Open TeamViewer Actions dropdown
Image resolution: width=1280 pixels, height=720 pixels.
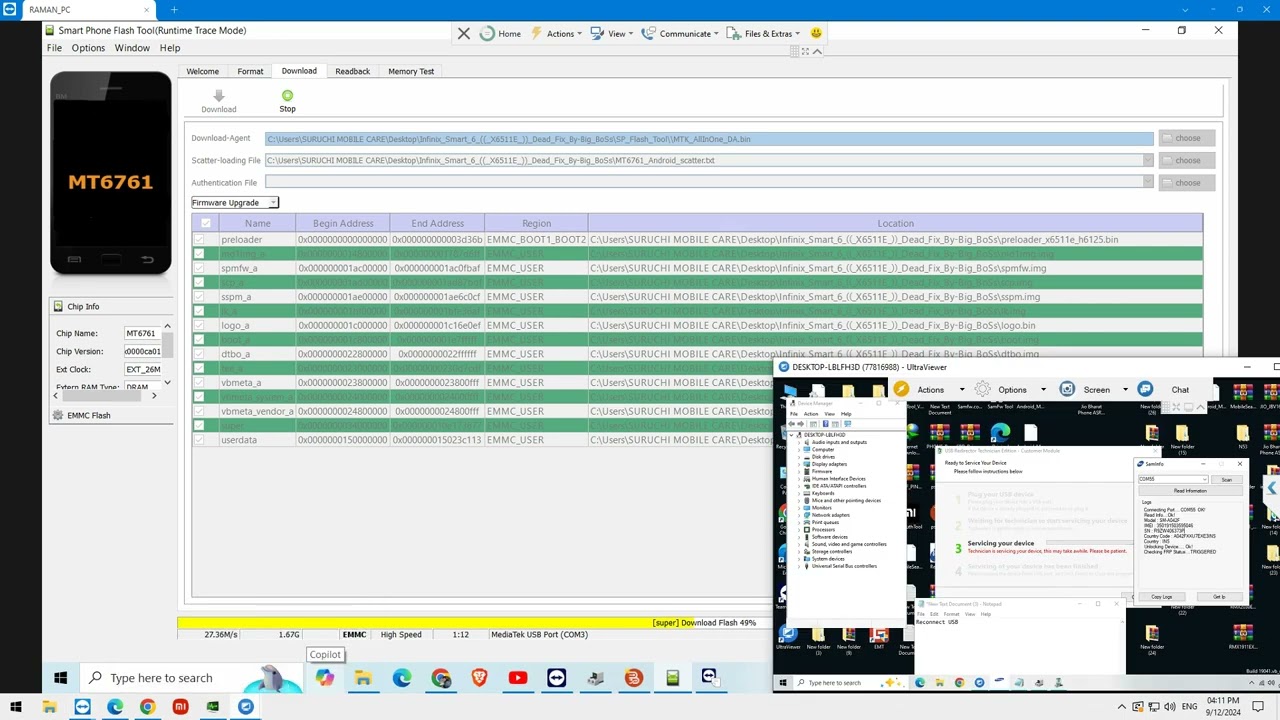(x=556, y=33)
